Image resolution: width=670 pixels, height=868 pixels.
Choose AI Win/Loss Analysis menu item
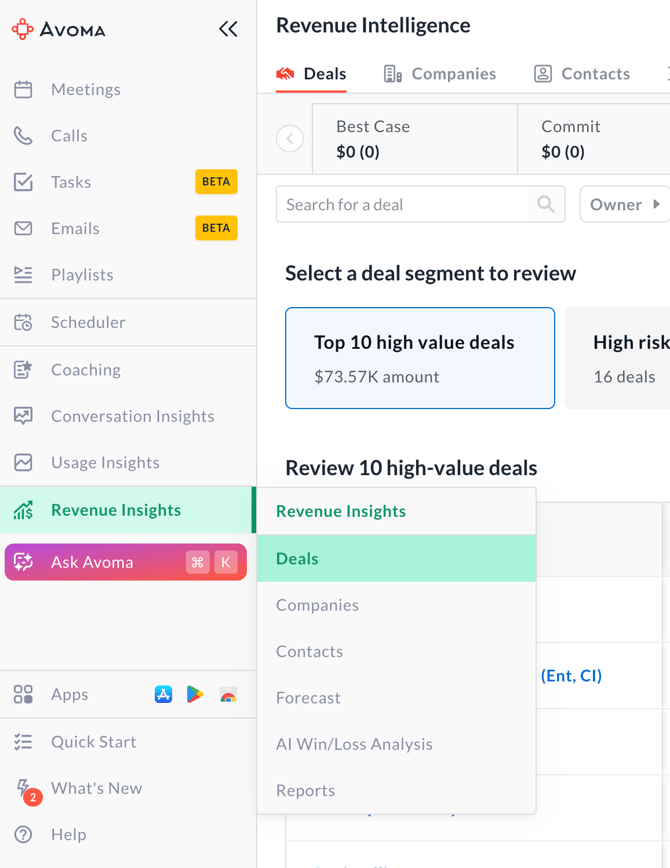point(354,744)
